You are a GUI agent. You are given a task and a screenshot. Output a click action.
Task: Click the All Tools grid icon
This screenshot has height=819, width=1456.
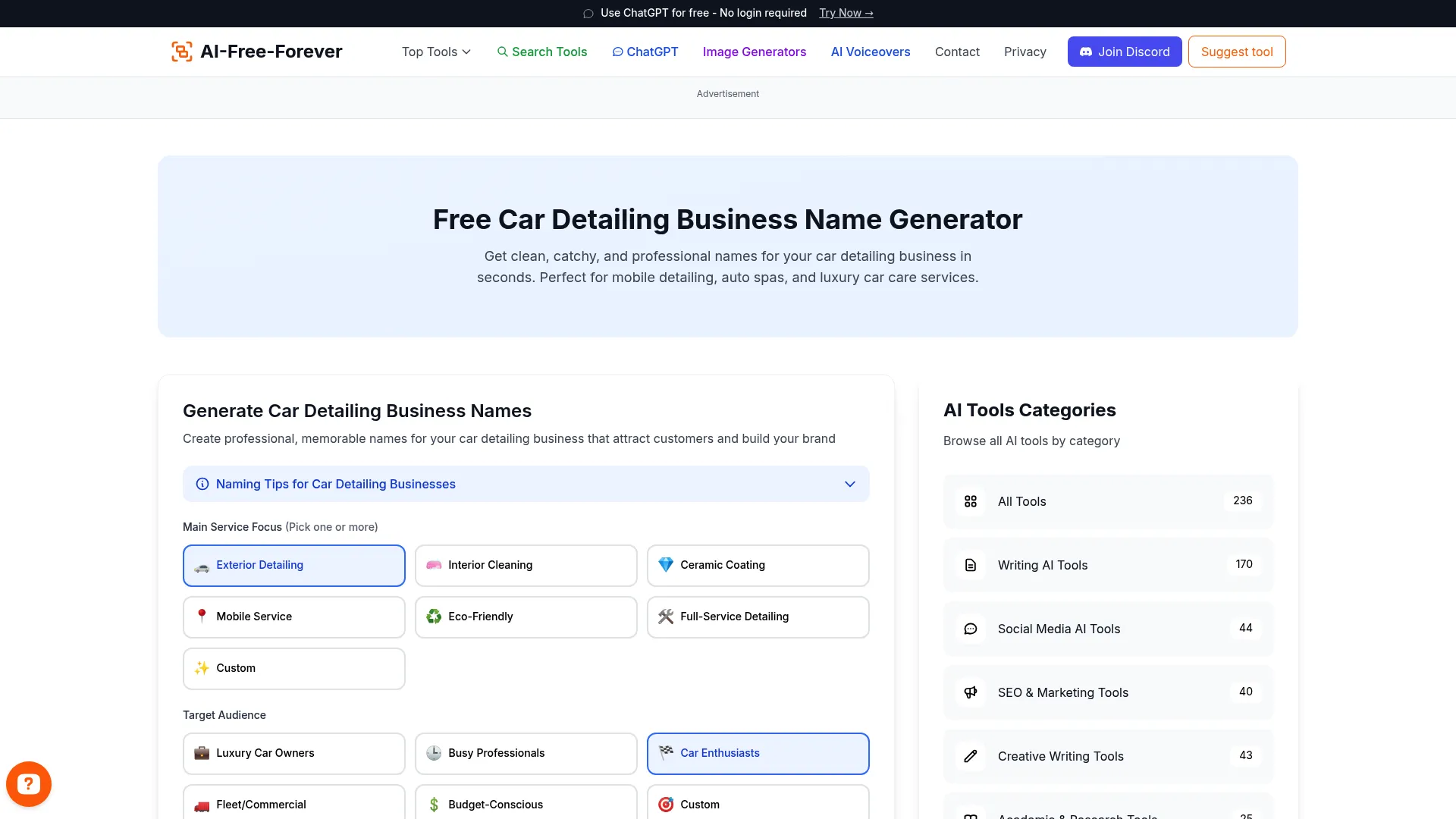[971, 501]
